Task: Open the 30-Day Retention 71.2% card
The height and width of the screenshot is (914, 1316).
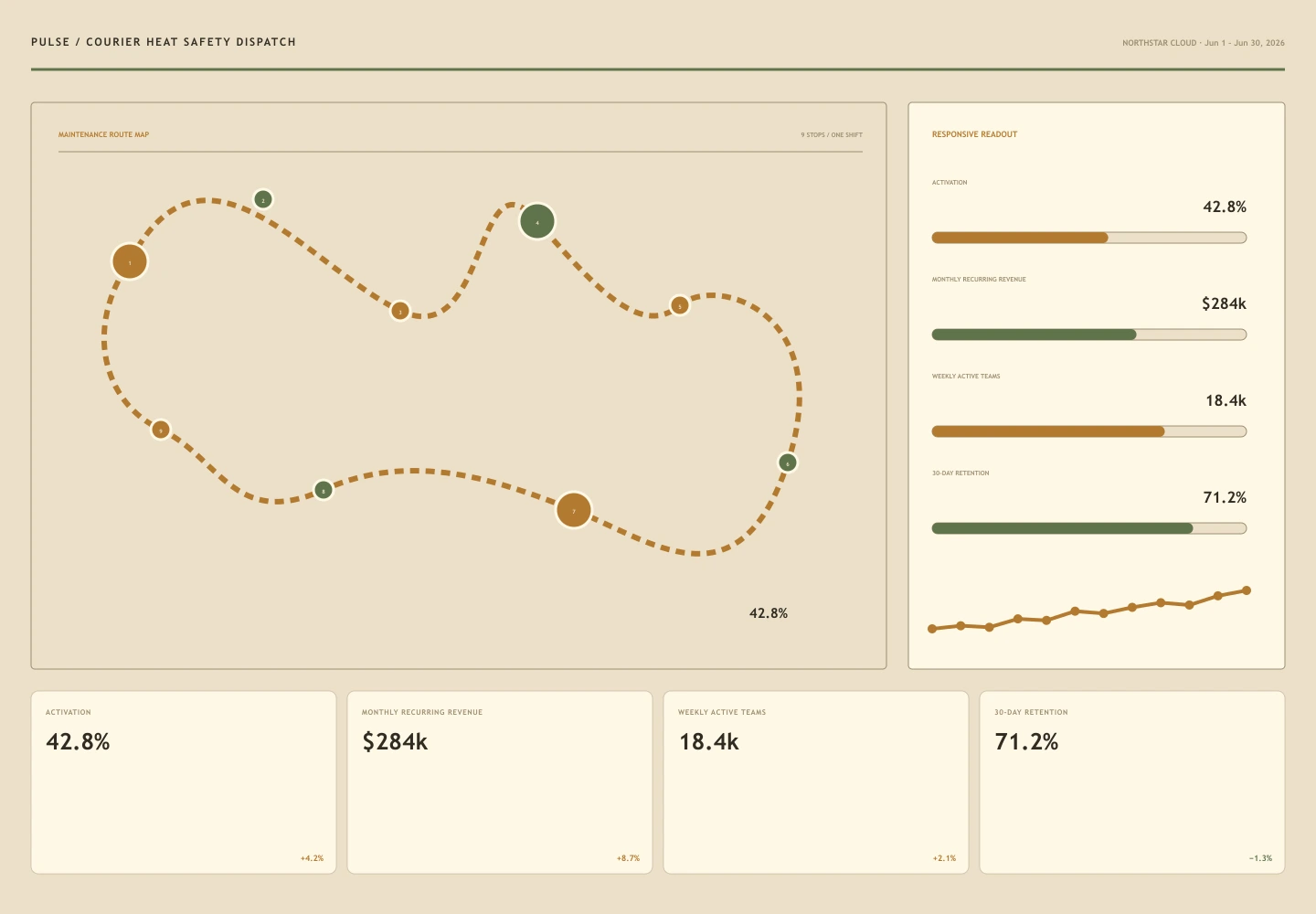Action: [x=1132, y=782]
